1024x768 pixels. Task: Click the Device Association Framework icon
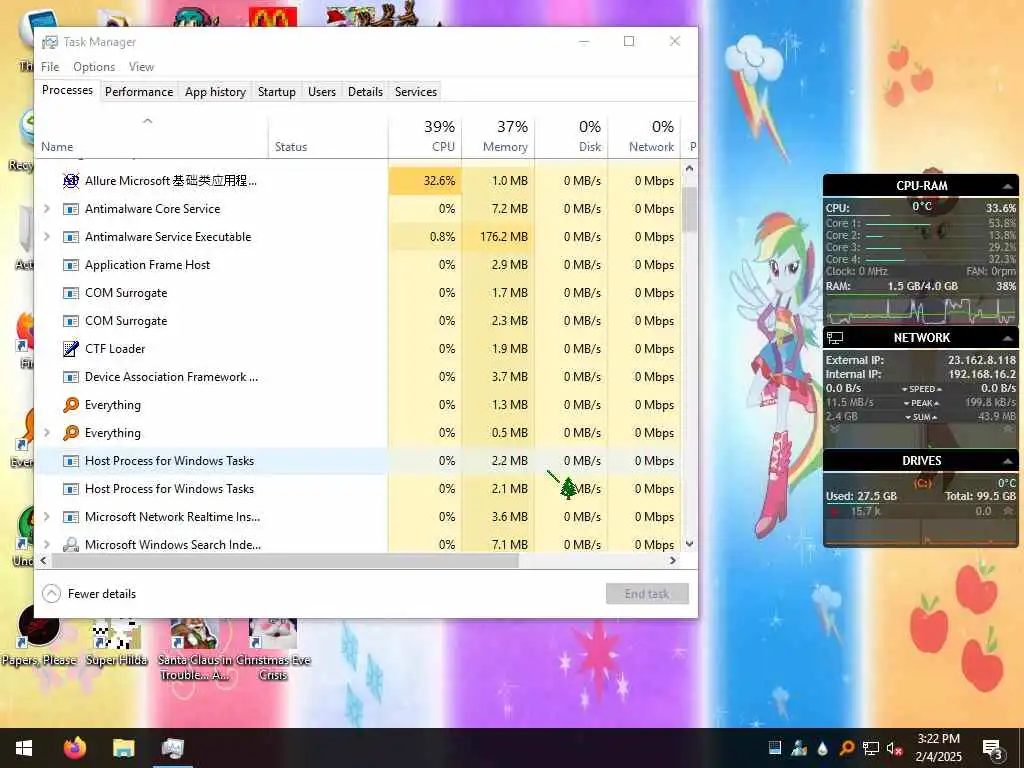click(x=71, y=377)
